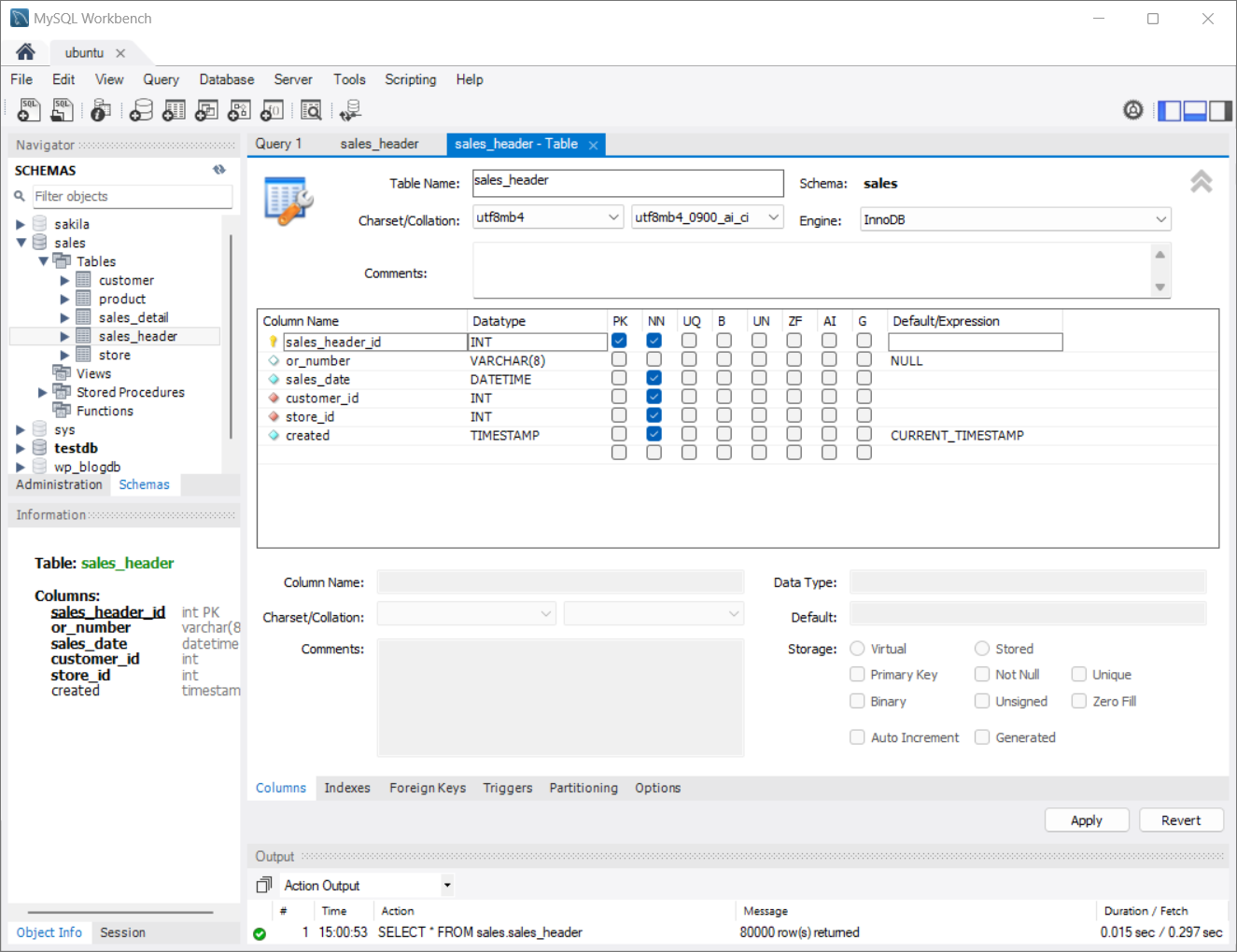Toggle the left sidebar panel icon
The height and width of the screenshot is (952, 1237).
pyautogui.click(x=1169, y=111)
